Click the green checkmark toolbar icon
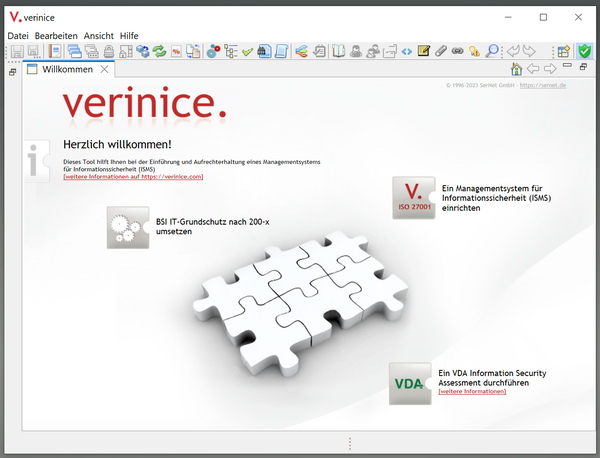Image resolution: width=600 pixels, height=458 pixels. point(247,51)
